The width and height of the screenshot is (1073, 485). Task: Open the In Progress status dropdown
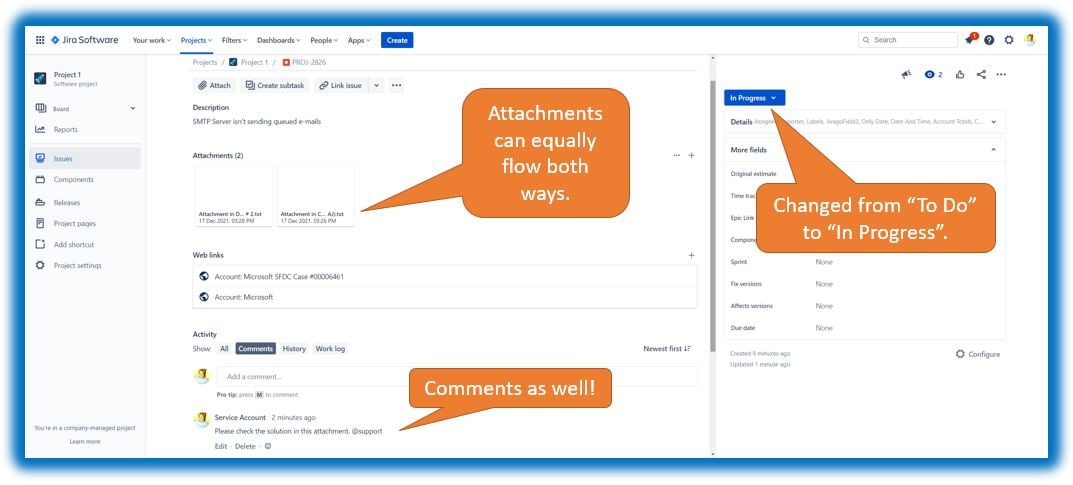(754, 98)
